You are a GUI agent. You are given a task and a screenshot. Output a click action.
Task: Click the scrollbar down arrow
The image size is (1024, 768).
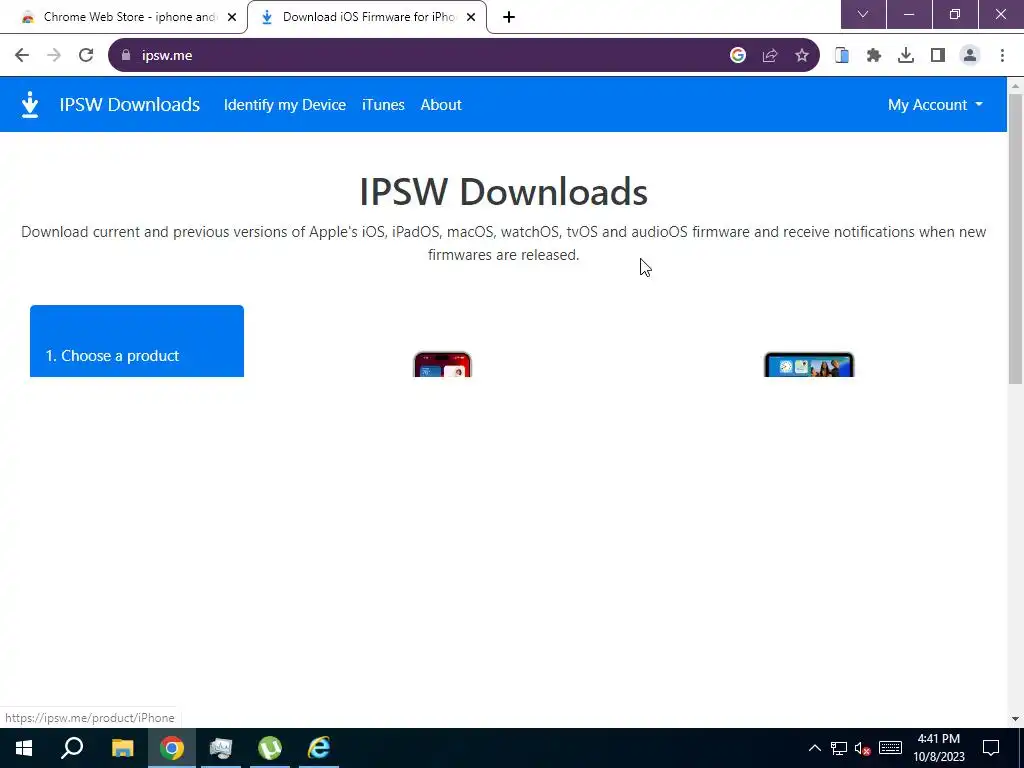(1016, 719)
